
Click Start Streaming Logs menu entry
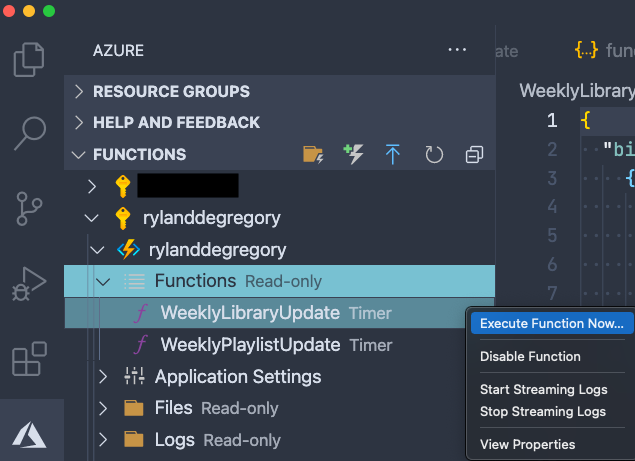543,389
